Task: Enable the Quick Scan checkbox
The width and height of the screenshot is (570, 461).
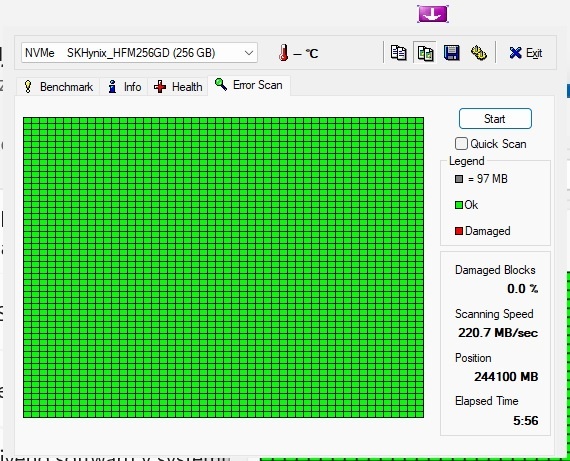Action: [461, 143]
